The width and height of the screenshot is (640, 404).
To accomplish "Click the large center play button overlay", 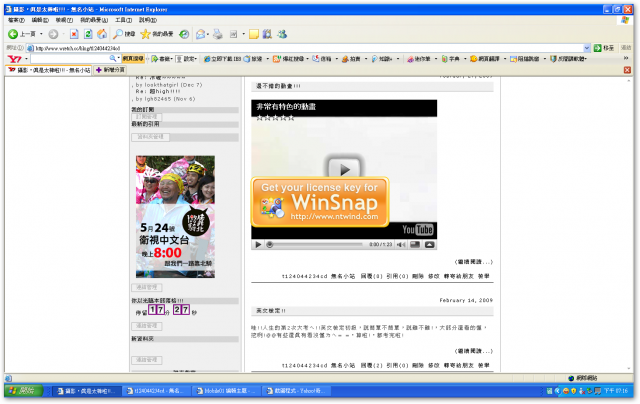I will tap(344, 169).
